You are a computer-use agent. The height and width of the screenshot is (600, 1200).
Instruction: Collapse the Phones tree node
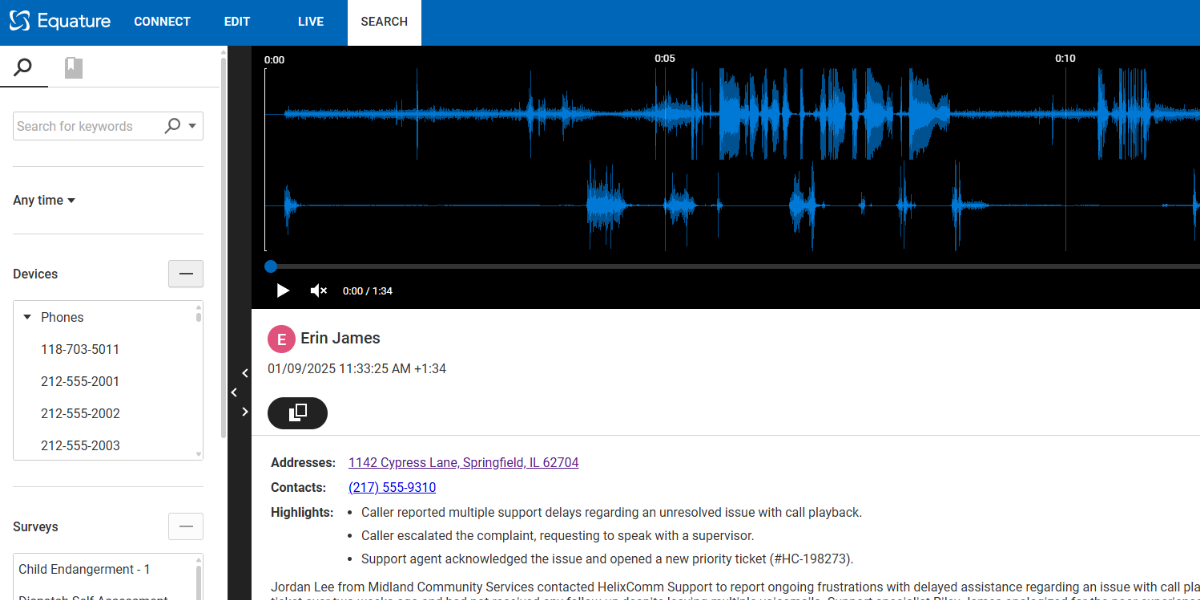click(x=28, y=317)
